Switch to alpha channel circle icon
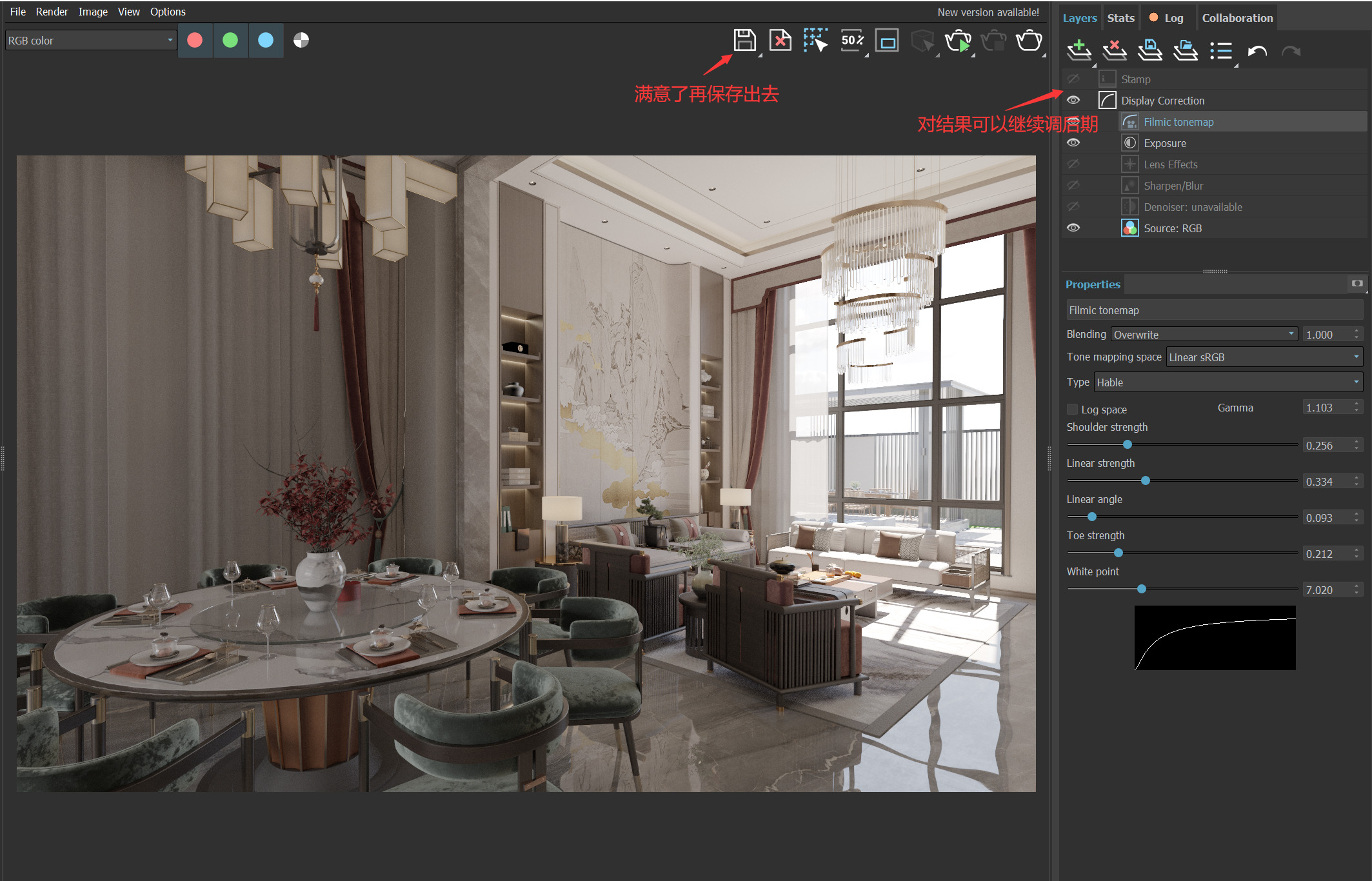Screen dimensions: 1372x881 point(301,41)
